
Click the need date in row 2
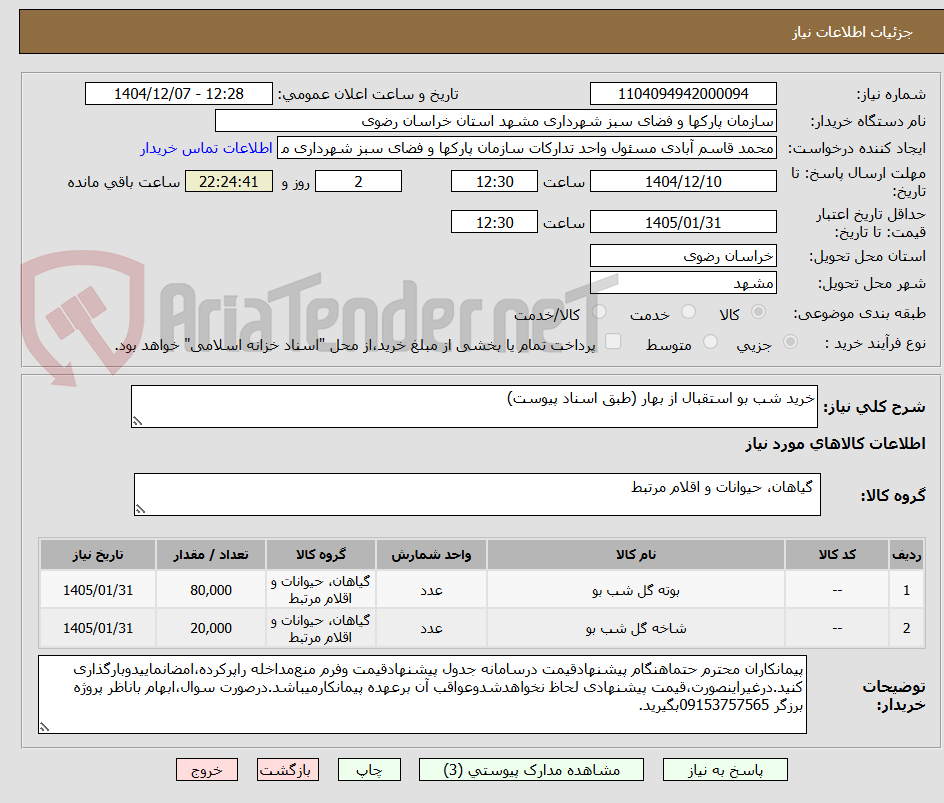click(98, 628)
